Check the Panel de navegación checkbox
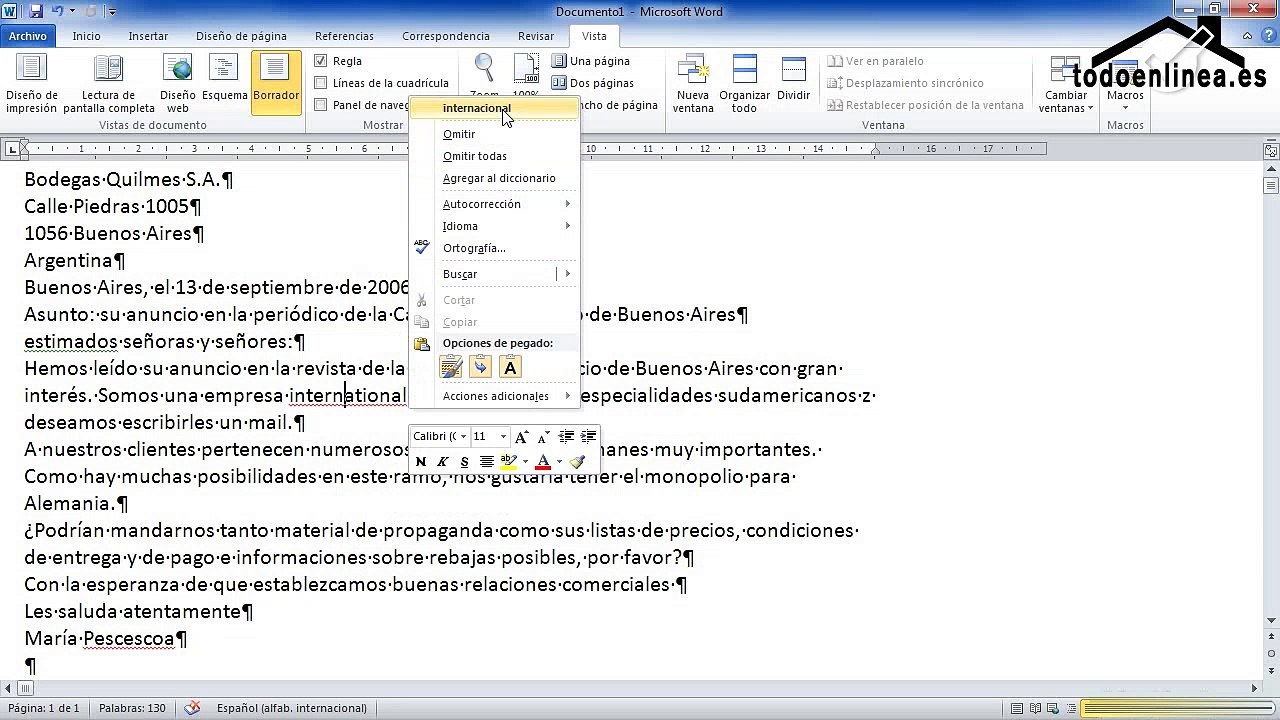 click(321, 105)
